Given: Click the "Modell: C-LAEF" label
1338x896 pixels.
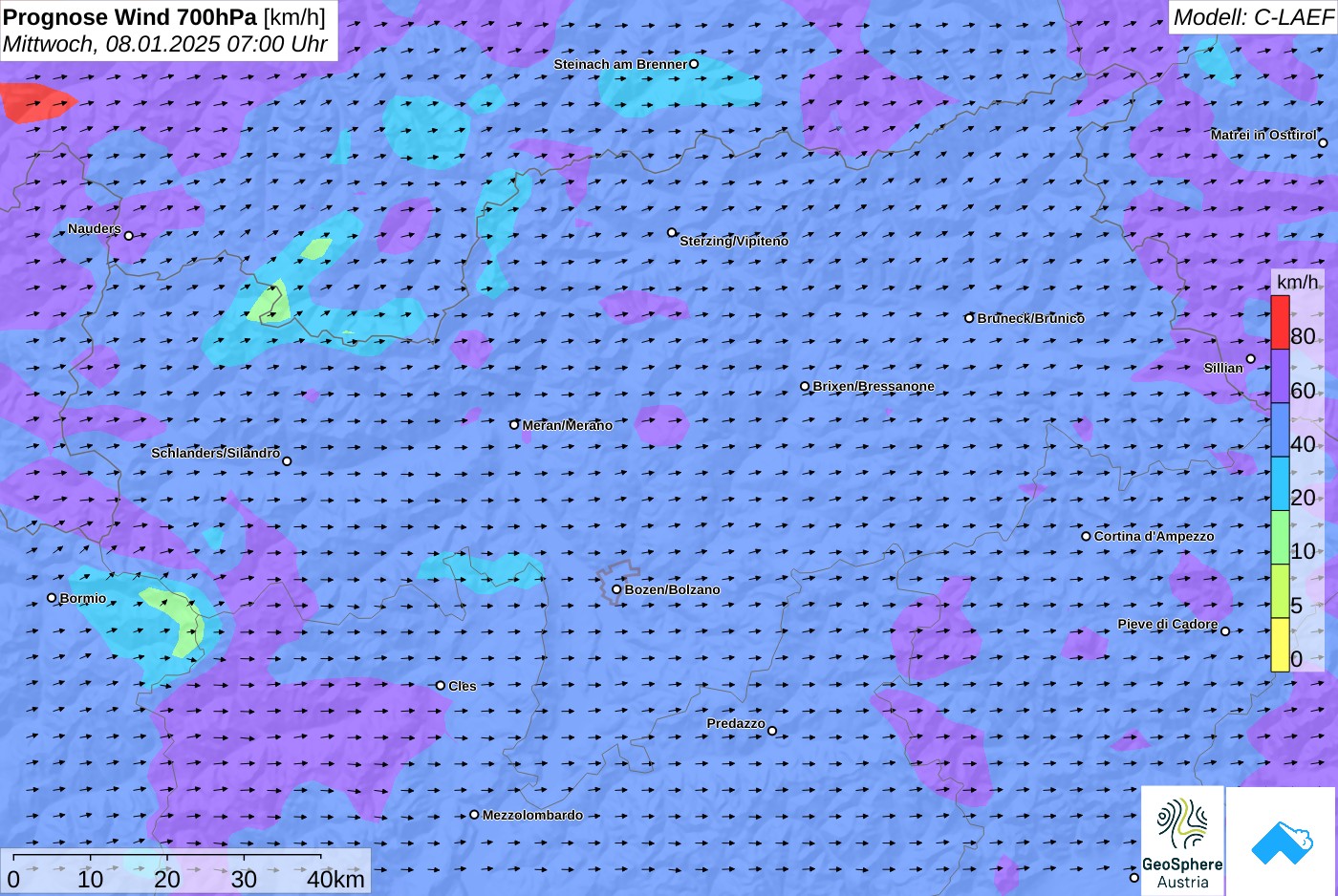Looking at the screenshot, I should point(1253,17).
